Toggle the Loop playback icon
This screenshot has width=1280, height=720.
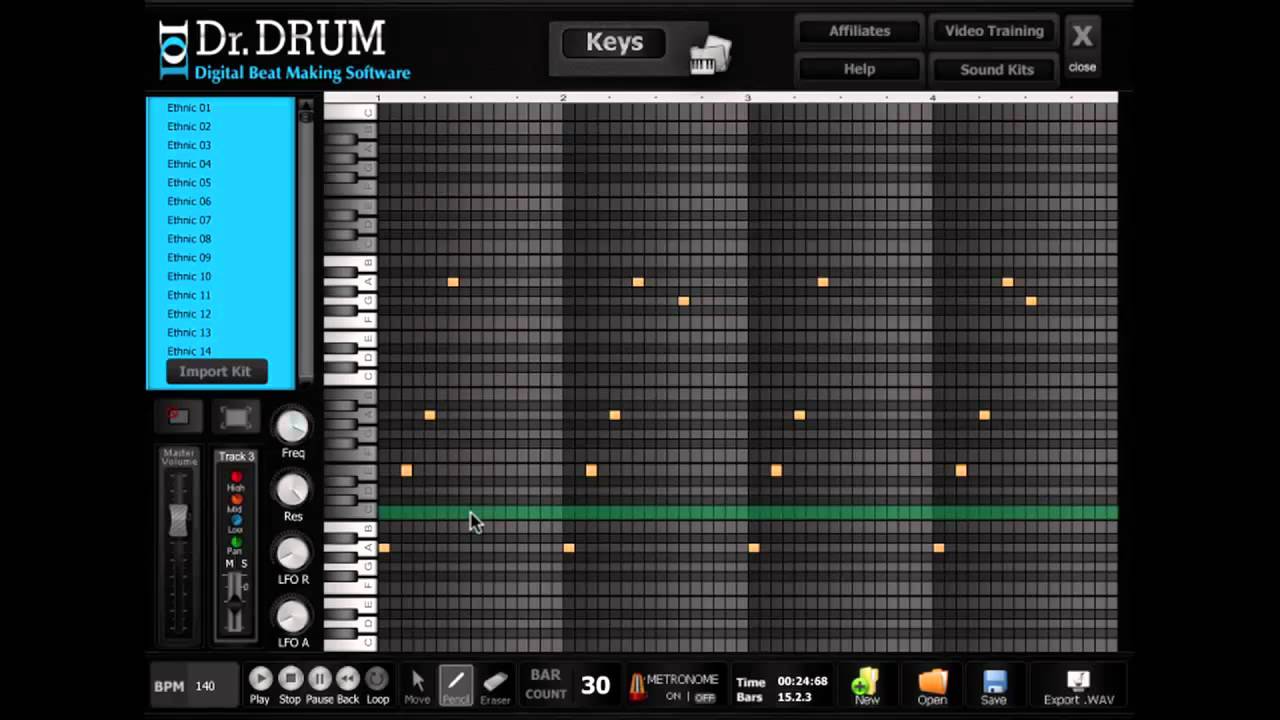tap(377, 679)
